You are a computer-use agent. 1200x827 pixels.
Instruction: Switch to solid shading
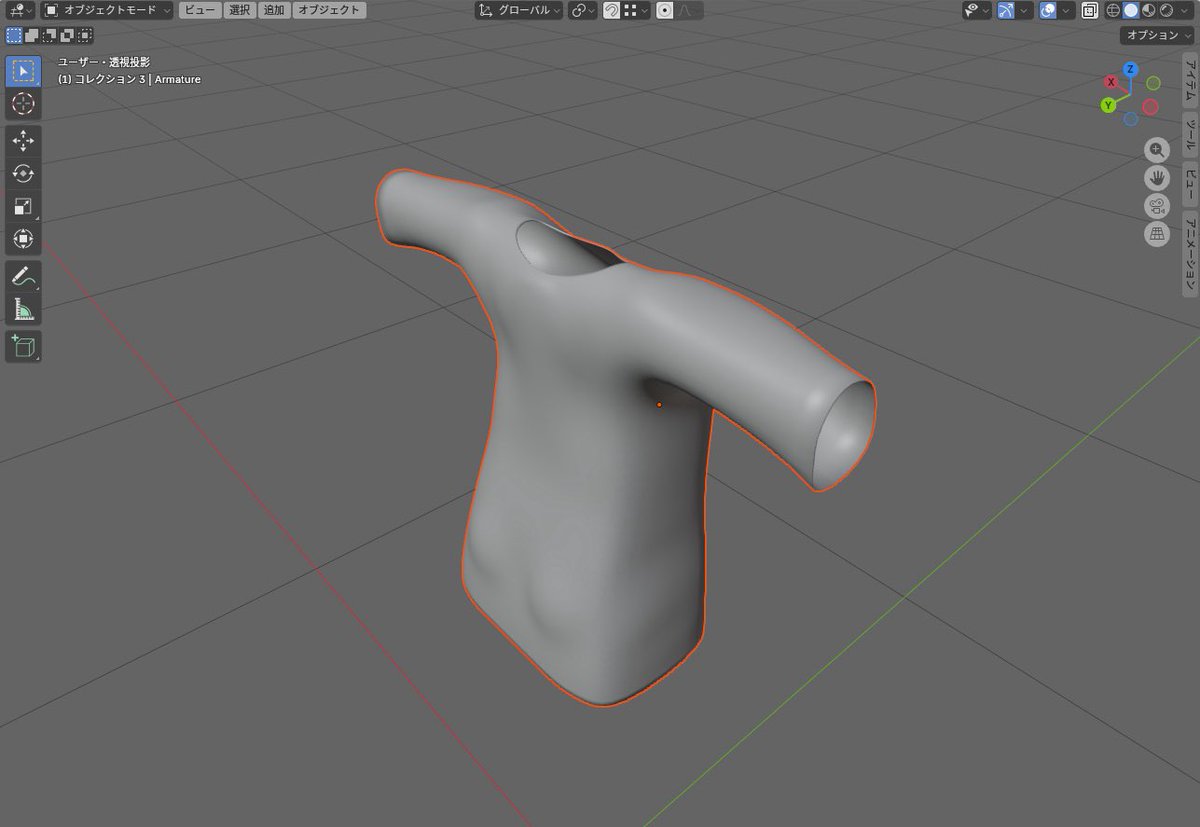pos(1131,10)
